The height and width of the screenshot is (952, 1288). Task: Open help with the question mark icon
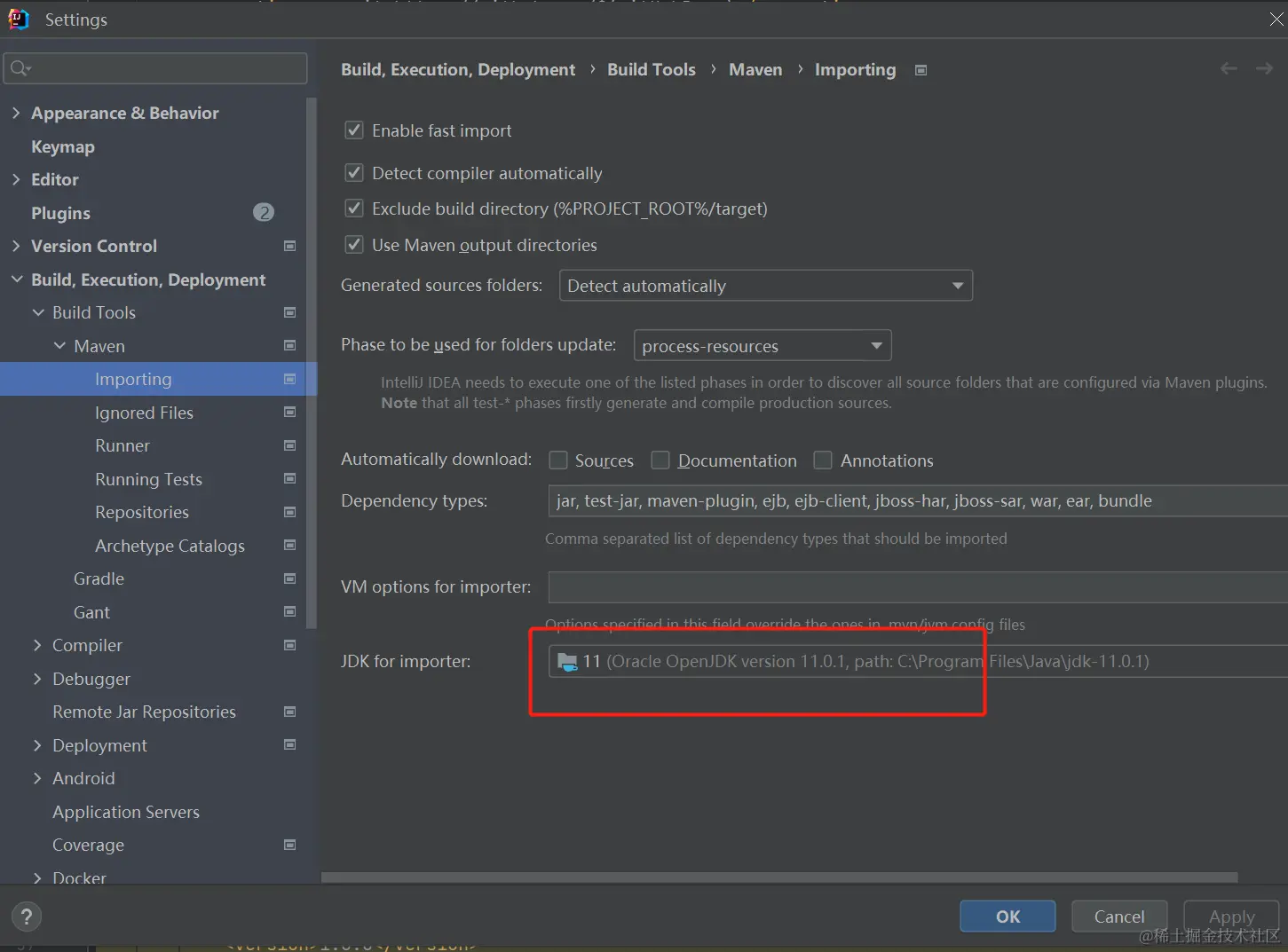tap(27, 917)
